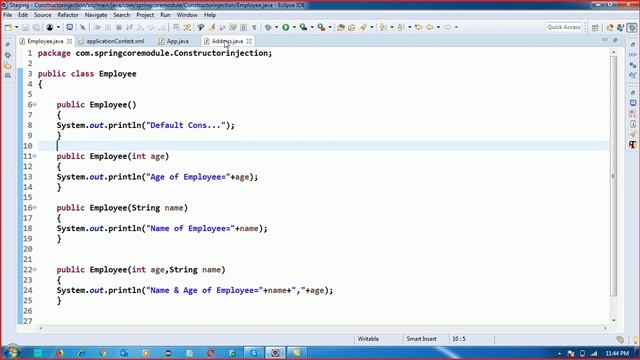Screen dimensions: 640x360
Task: Click the round black-and-white toolbar icon
Action: click(x=50, y=27)
